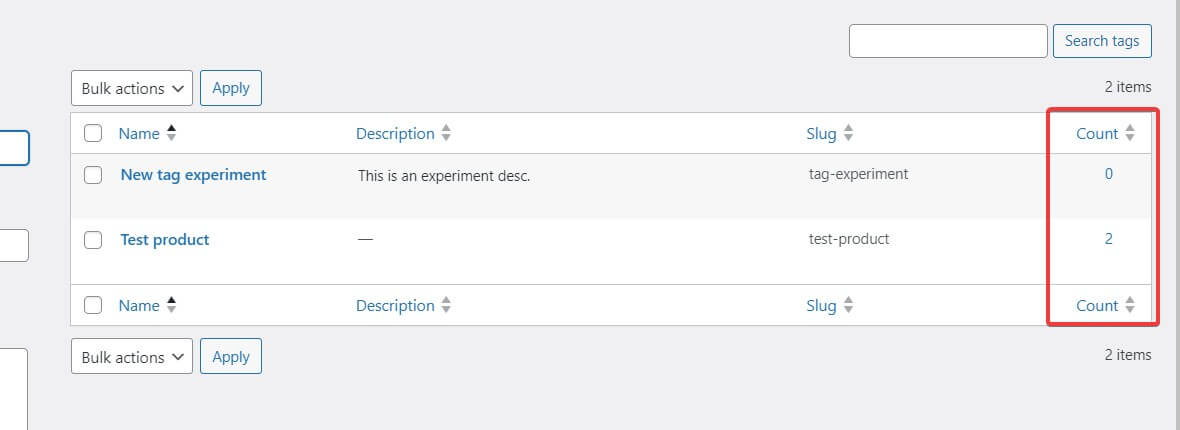The image size is (1180, 430).
Task: Click sort arrows beside bottom Name header
Action: tap(172, 305)
